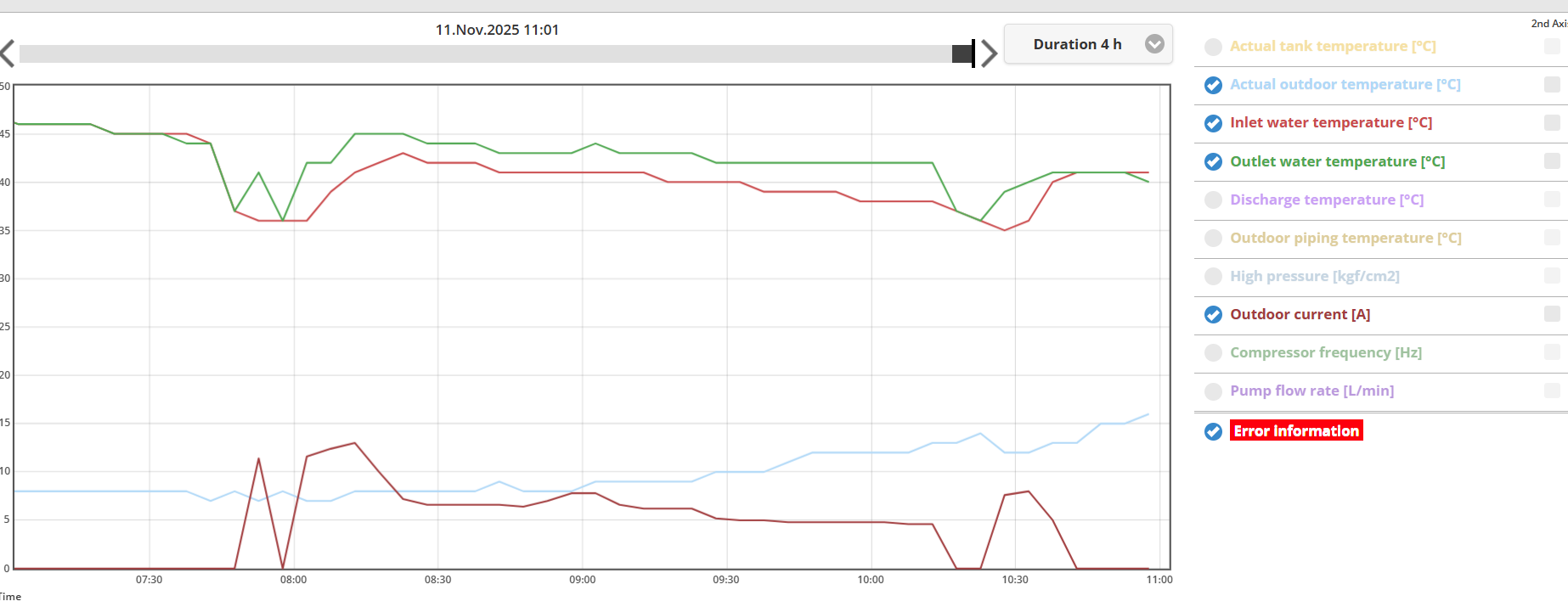Screen dimensions: 1568x607
Task: Click the Outdoor piping temperature label
Action: [1345, 238]
